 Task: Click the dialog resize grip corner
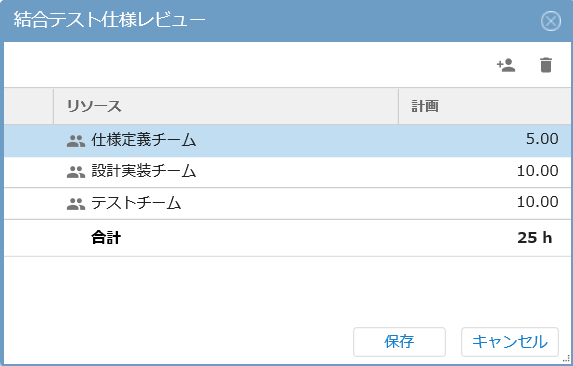click(x=566, y=359)
